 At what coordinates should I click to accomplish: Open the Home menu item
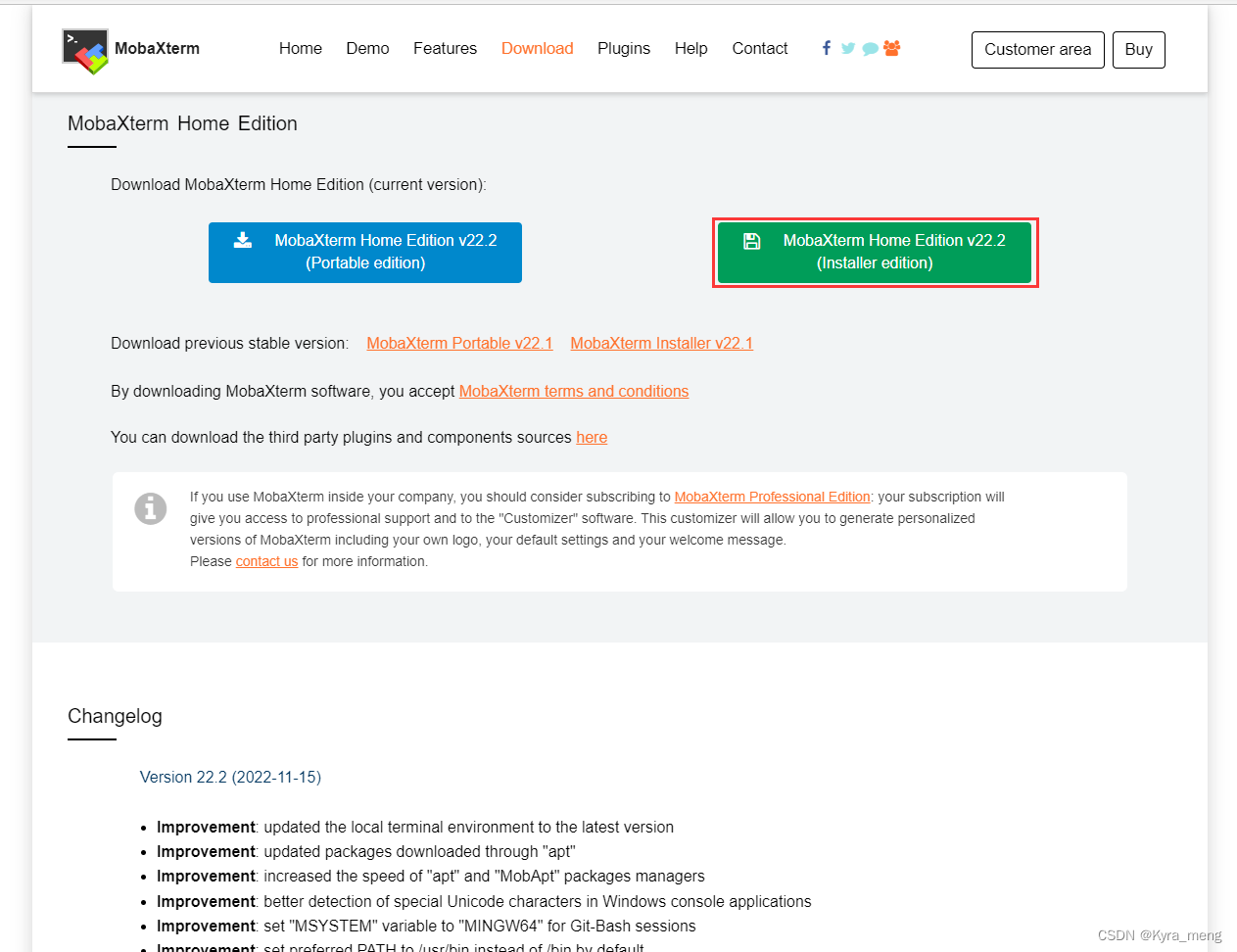[300, 48]
